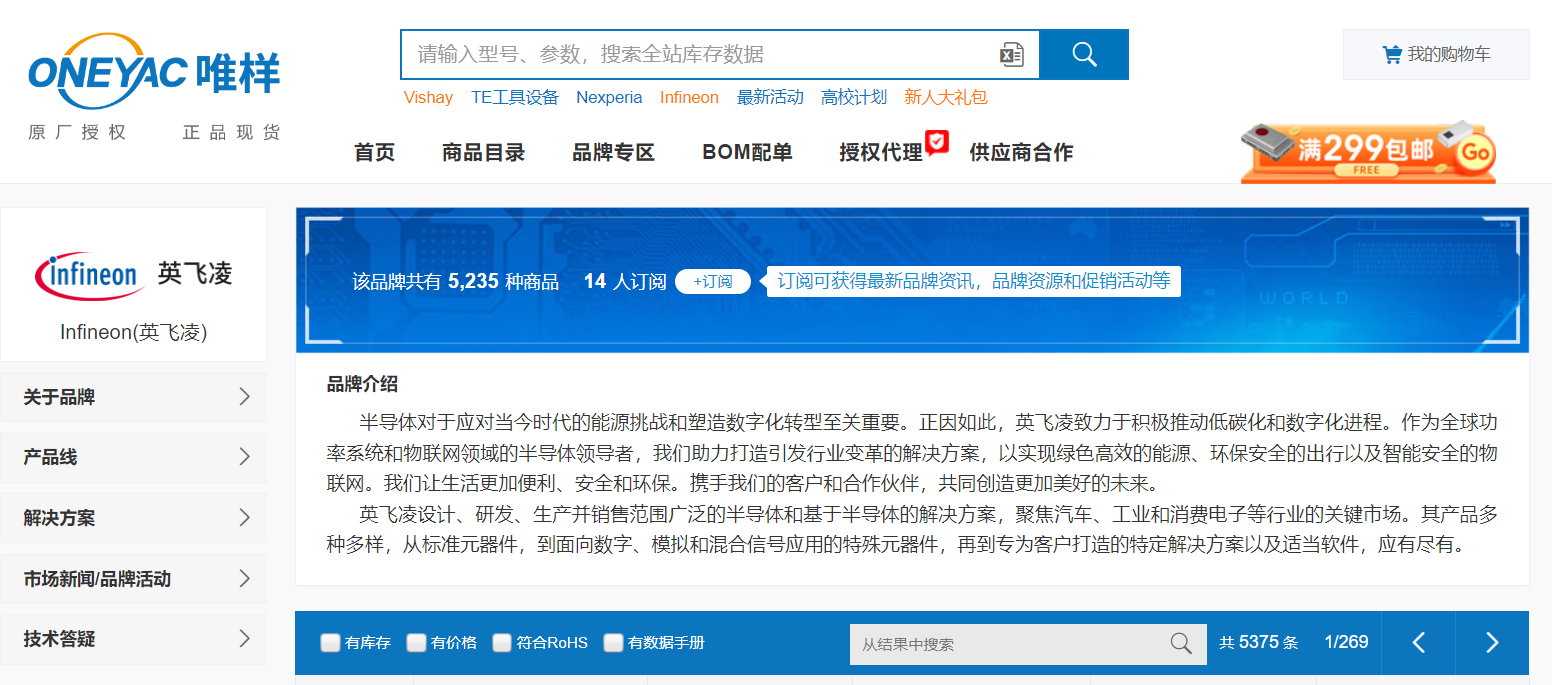Open the shopping cart

(x=1435, y=54)
